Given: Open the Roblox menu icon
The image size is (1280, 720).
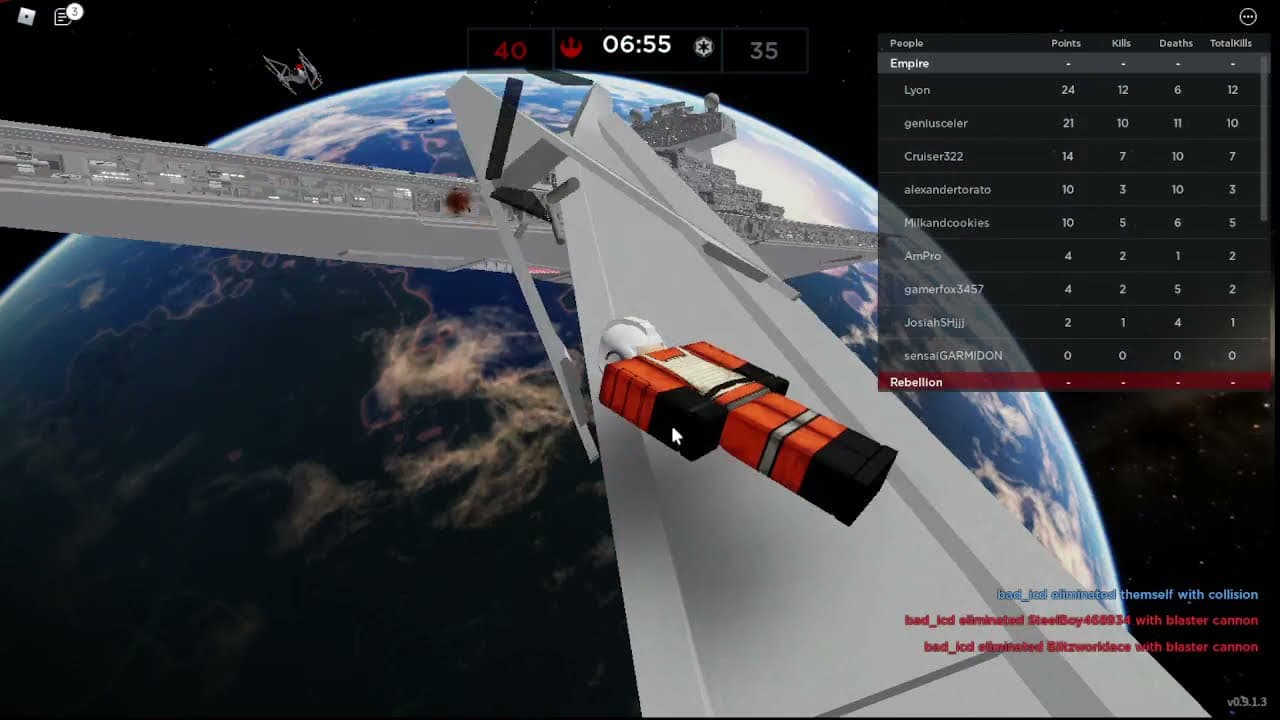Looking at the screenshot, I should 27,16.
